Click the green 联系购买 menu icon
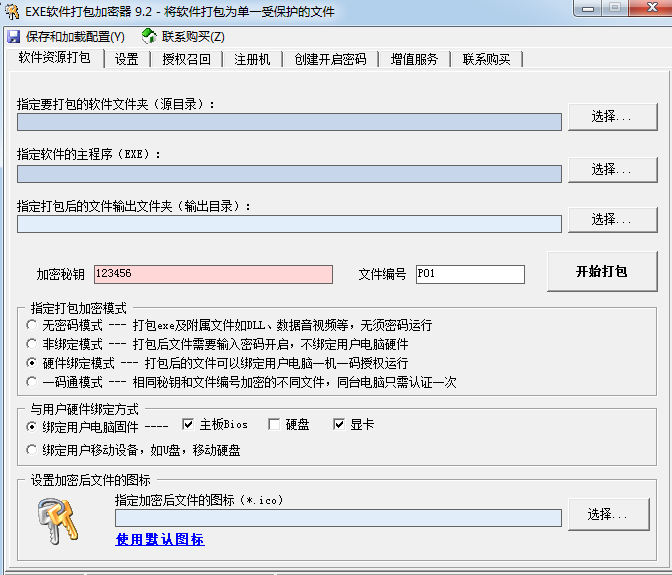The height and width of the screenshot is (575, 672). click(149, 36)
